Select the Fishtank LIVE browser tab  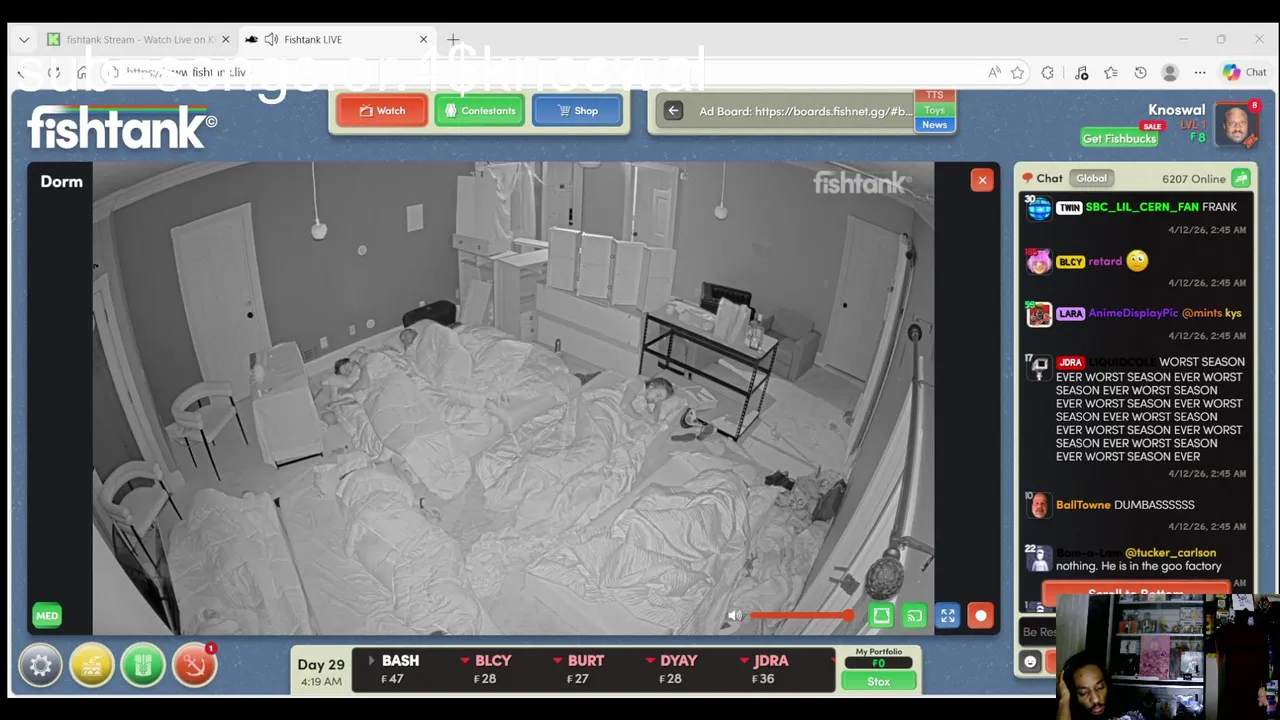(x=335, y=40)
